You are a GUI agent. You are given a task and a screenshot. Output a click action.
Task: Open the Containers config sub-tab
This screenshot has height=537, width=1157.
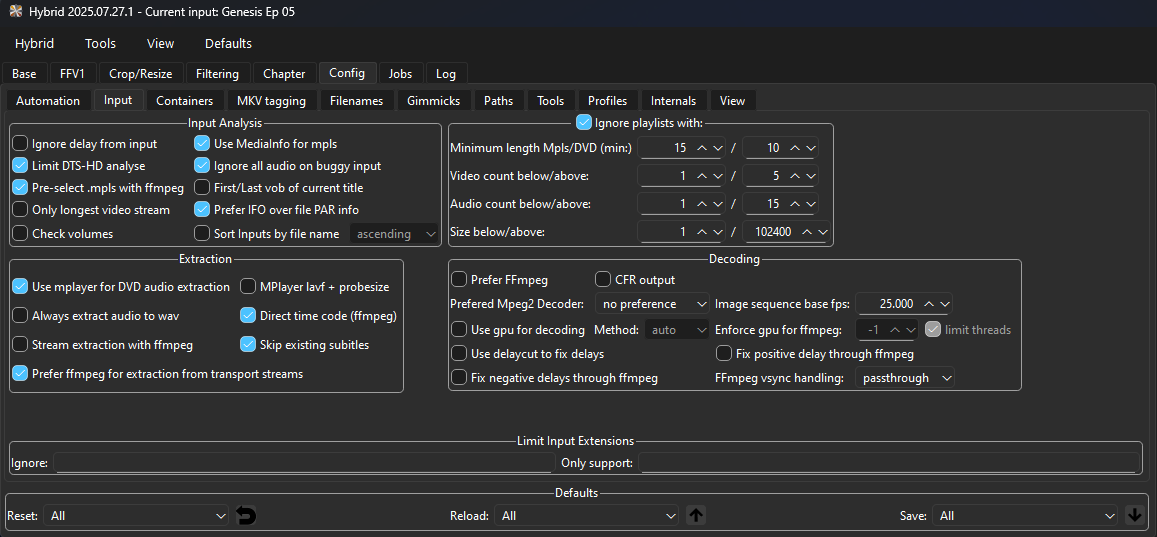tap(184, 101)
